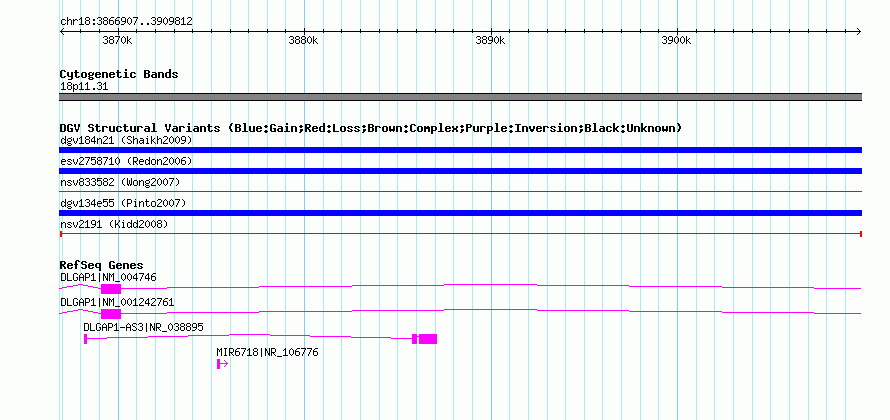Click the ruler's left end arrow
The width and height of the screenshot is (890, 420).
coord(63,32)
